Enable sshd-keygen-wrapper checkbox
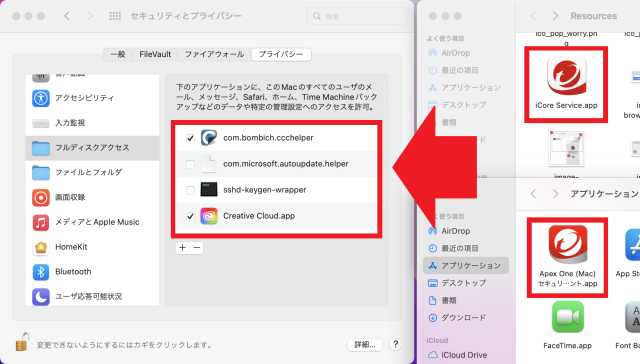The image size is (640, 364). coord(190,190)
